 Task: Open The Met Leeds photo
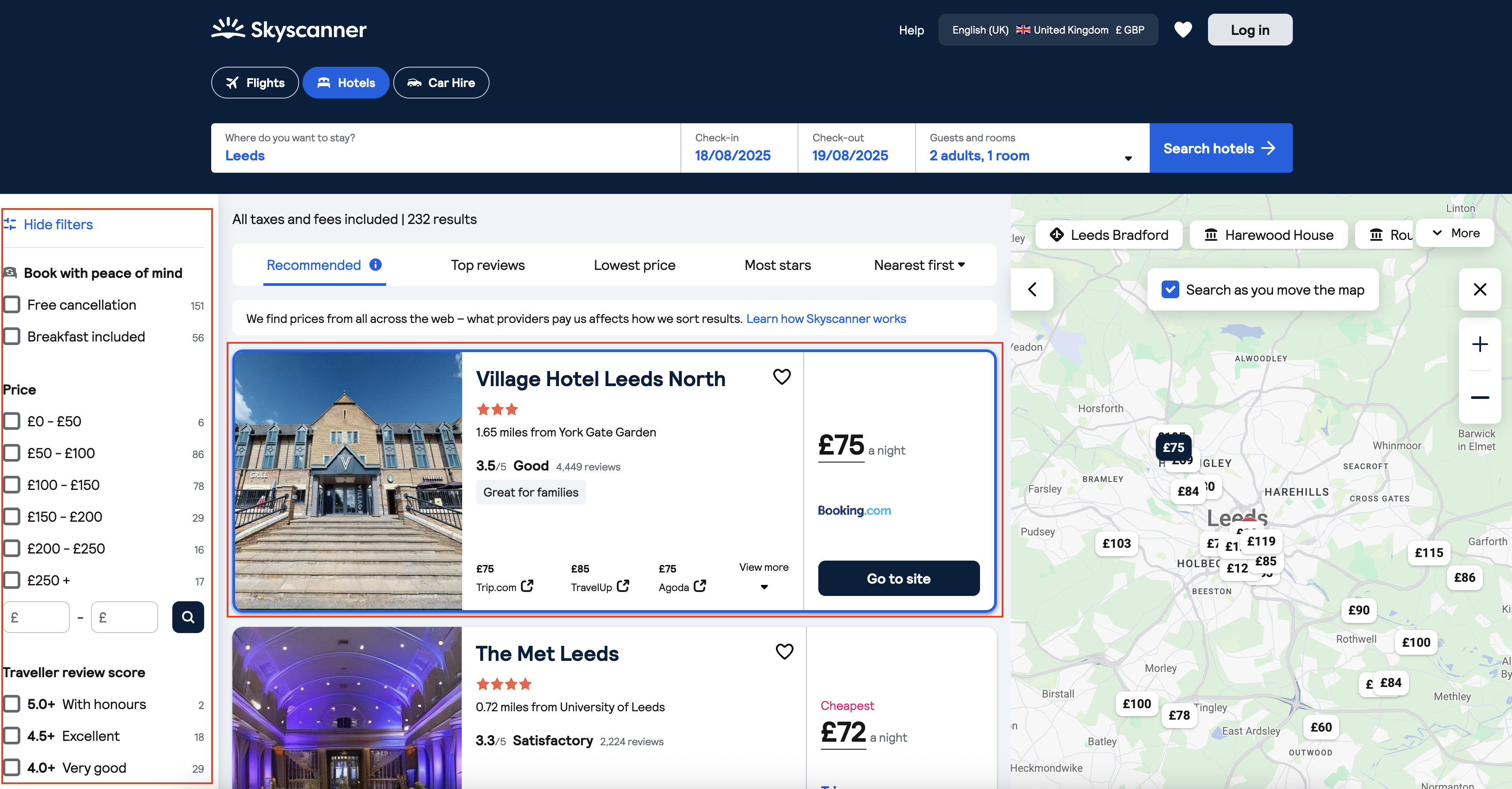347,708
